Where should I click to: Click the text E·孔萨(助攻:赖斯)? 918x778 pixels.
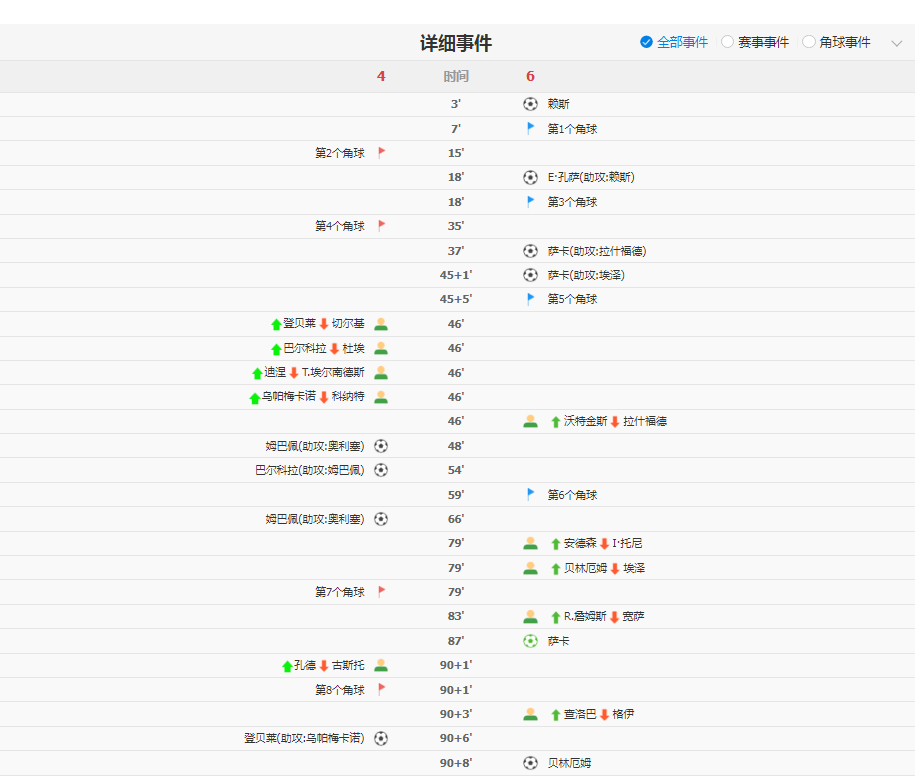click(591, 177)
